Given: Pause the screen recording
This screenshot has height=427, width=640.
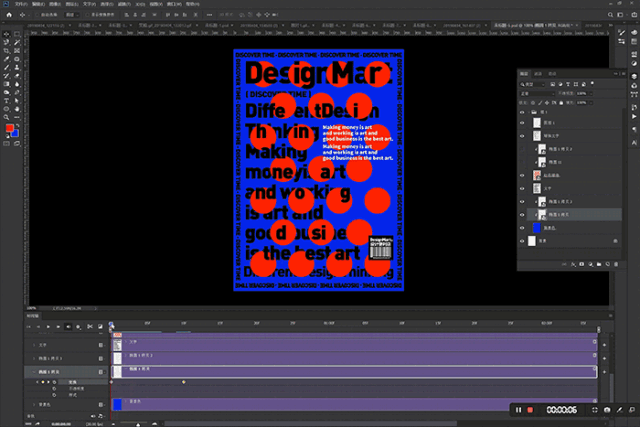Looking at the screenshot, I should point(519,410).
